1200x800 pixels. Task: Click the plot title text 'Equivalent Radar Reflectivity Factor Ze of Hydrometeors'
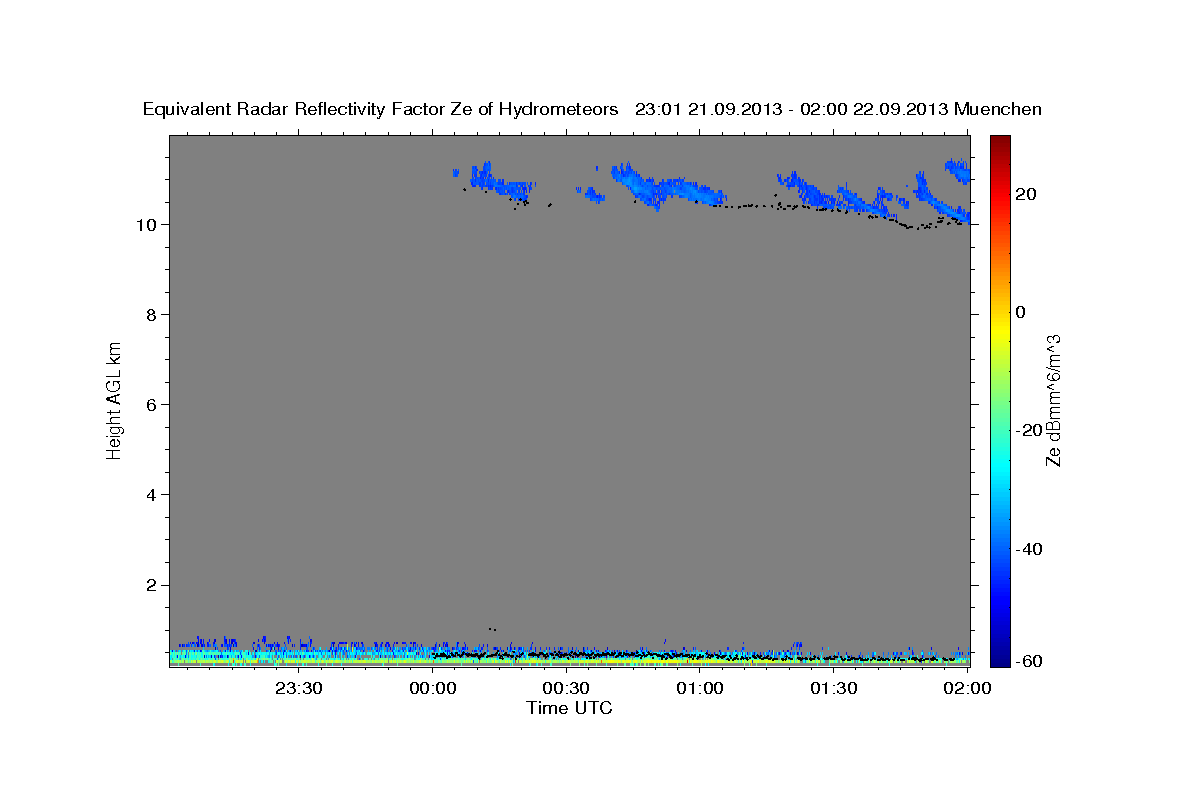(381, 110)
